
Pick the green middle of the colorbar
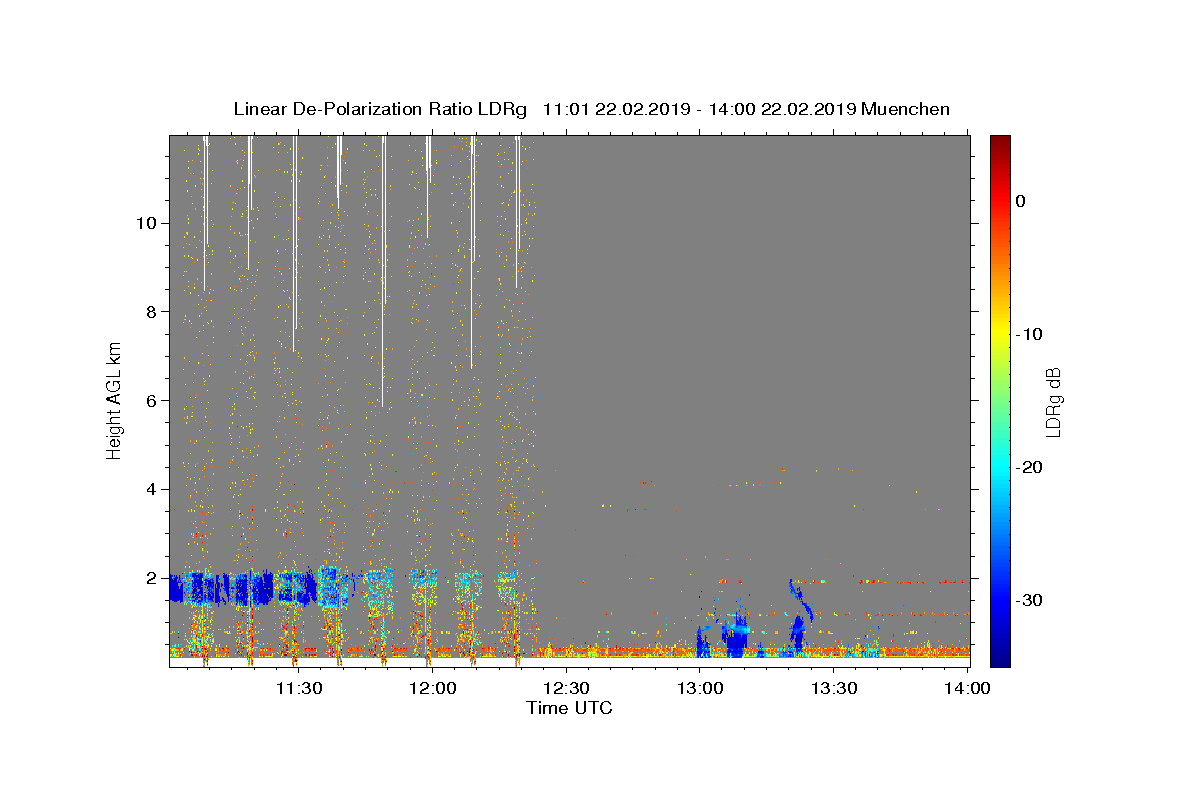[1000, 400]
